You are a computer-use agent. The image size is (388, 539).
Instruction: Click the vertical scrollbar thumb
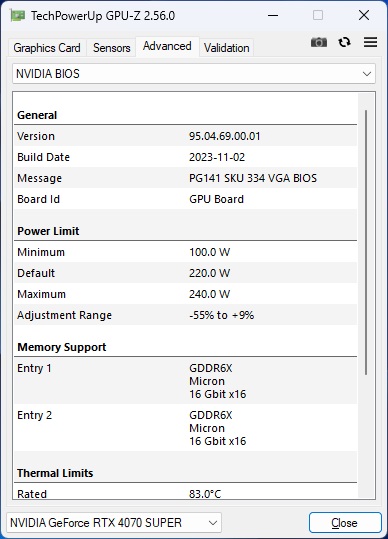coord(366,242)
